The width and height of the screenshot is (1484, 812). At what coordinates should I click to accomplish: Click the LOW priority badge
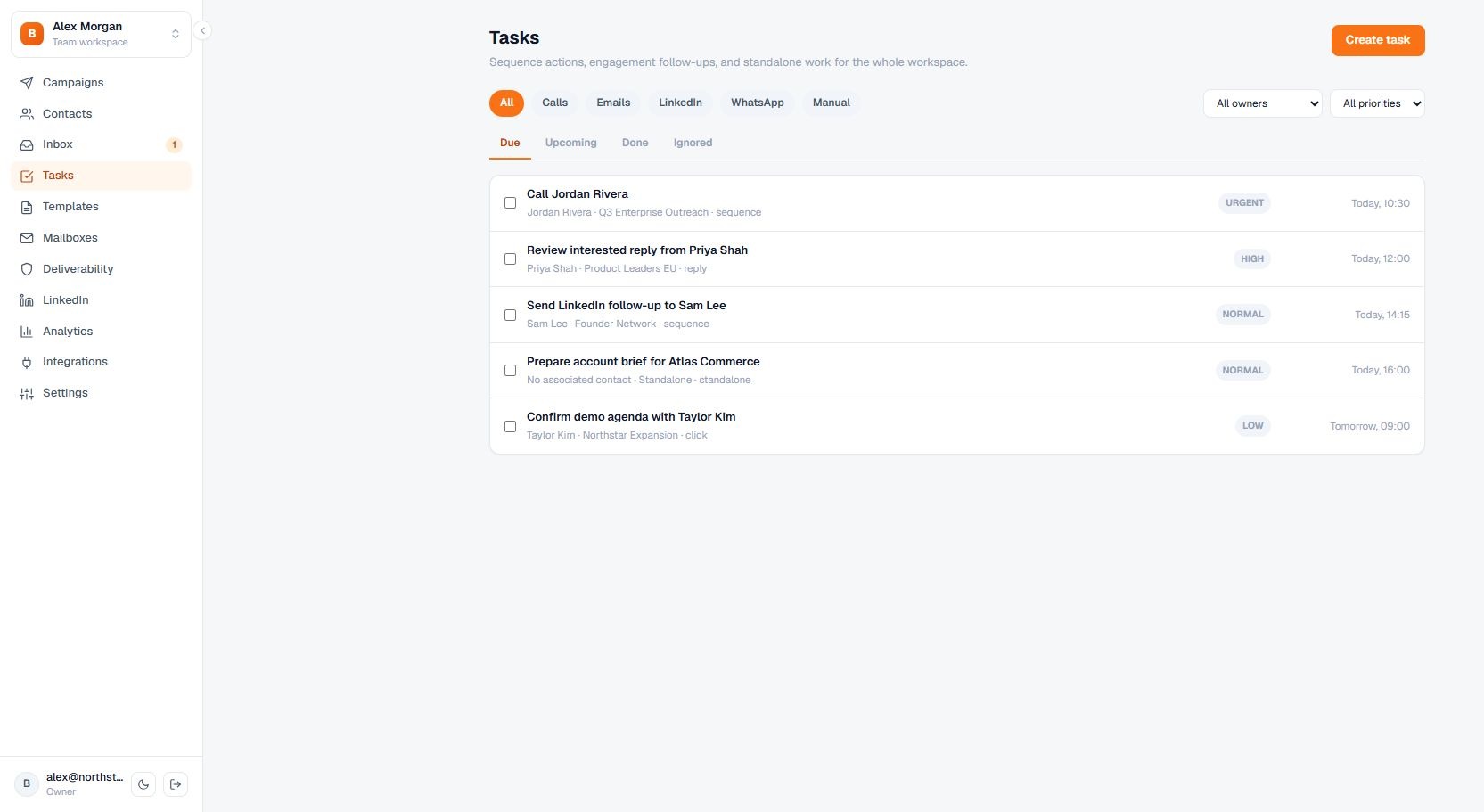tap(1253, 426)
